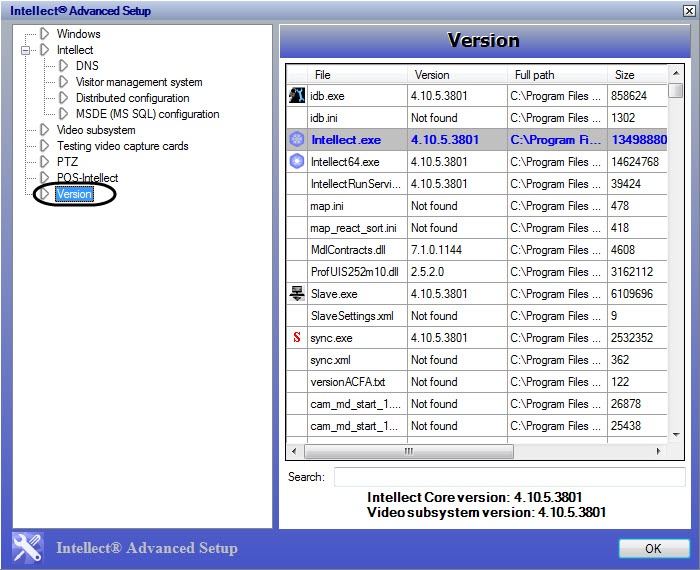Select PTZ in the tree
Viewport: 700px width, 570px height.
click(x=67, y=162)
